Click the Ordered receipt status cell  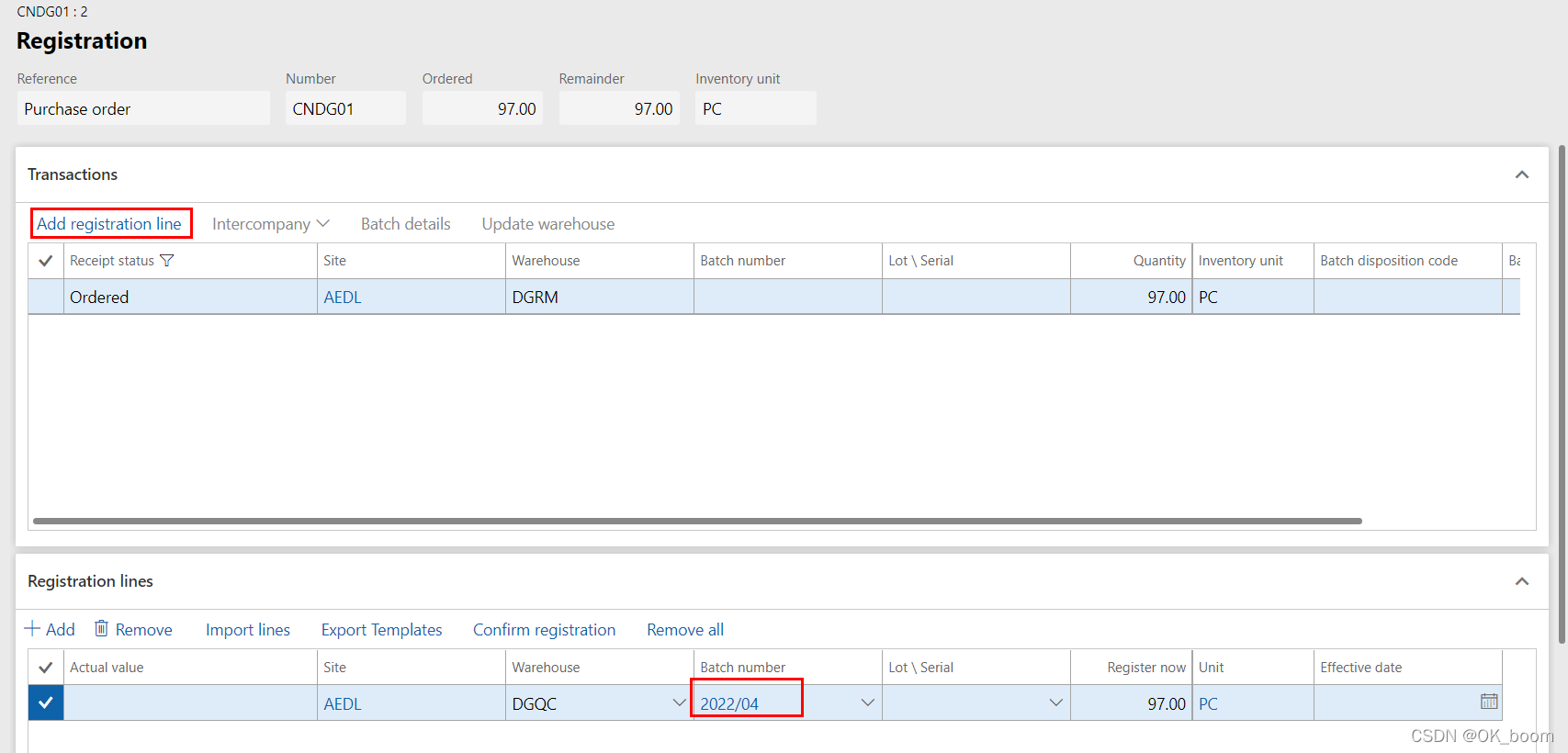coord(190,297)
